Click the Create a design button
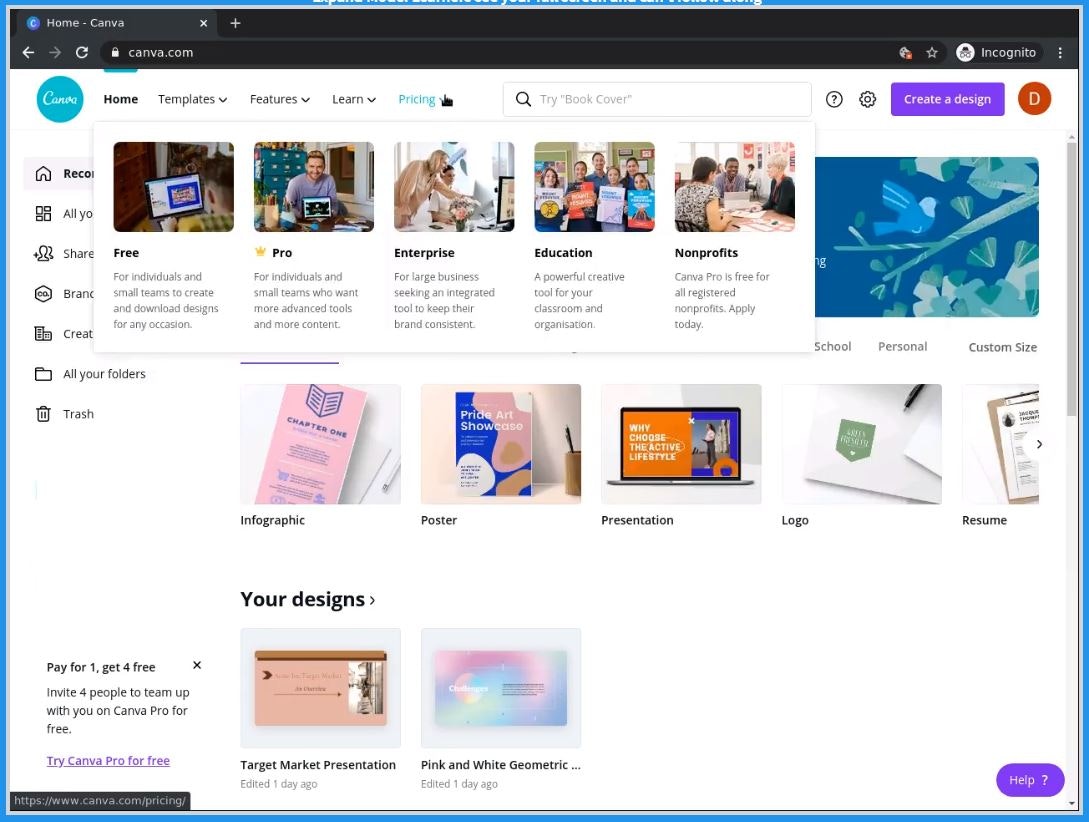Screen dimensions: 1089x822 pyautogui.click(x=947, y=99)
